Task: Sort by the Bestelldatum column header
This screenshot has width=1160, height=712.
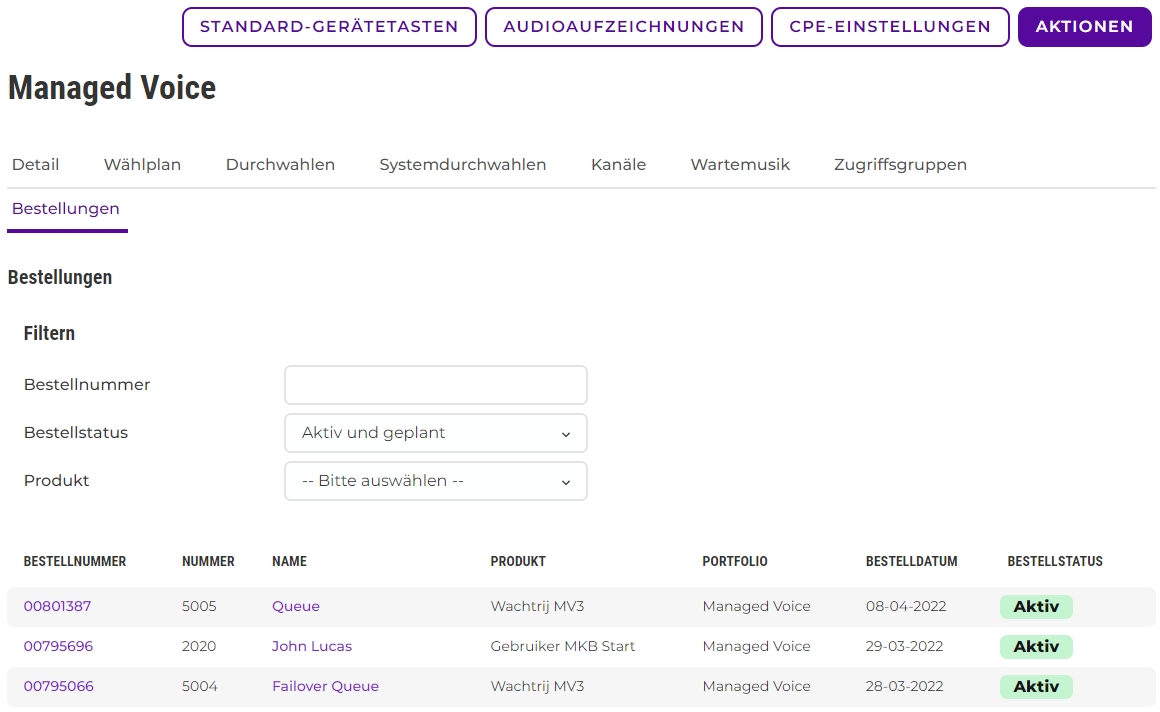Action: [911, 561]
